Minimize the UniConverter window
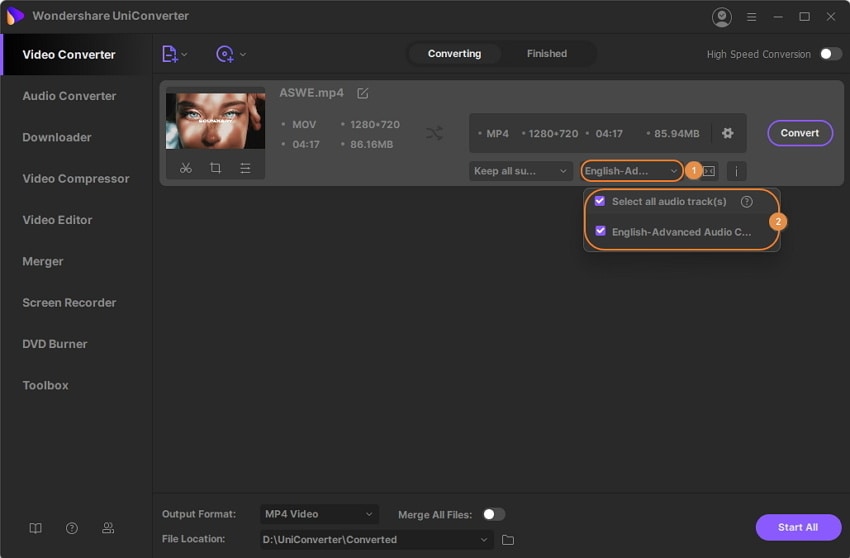This screenshot has height=558, width=850. tap(778, 17)
